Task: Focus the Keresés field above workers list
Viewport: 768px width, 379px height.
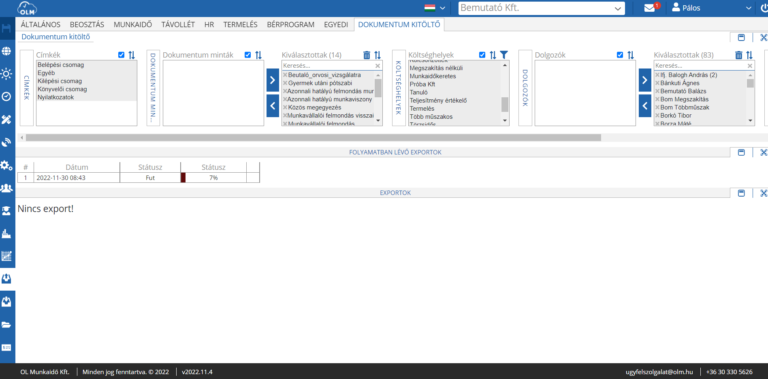Action: pyautogui.click(x=701, y=66)
